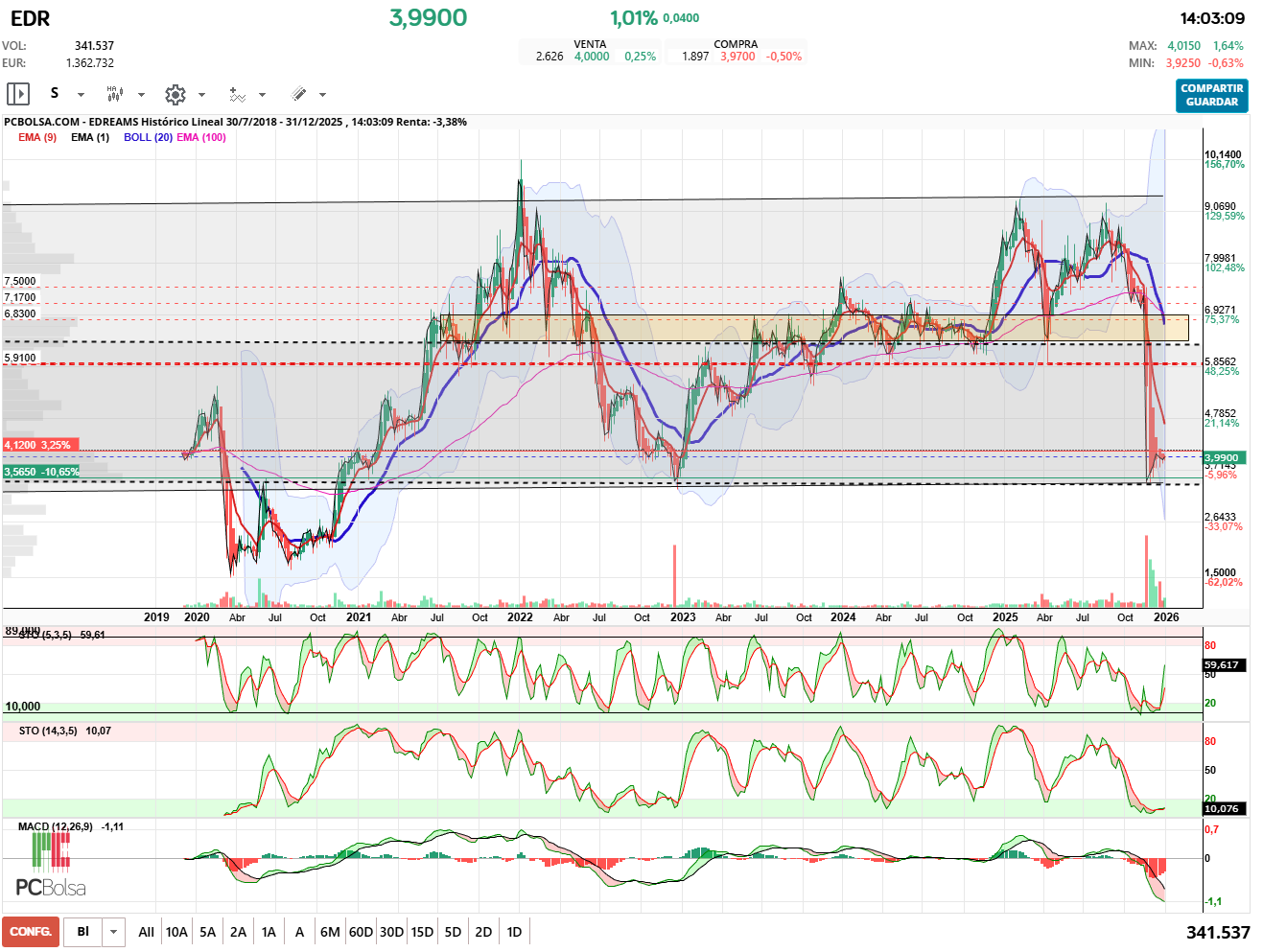1263x952 pixels.
Task: Select the STO (5,3,5) indicator panel label
Action: 46,635
